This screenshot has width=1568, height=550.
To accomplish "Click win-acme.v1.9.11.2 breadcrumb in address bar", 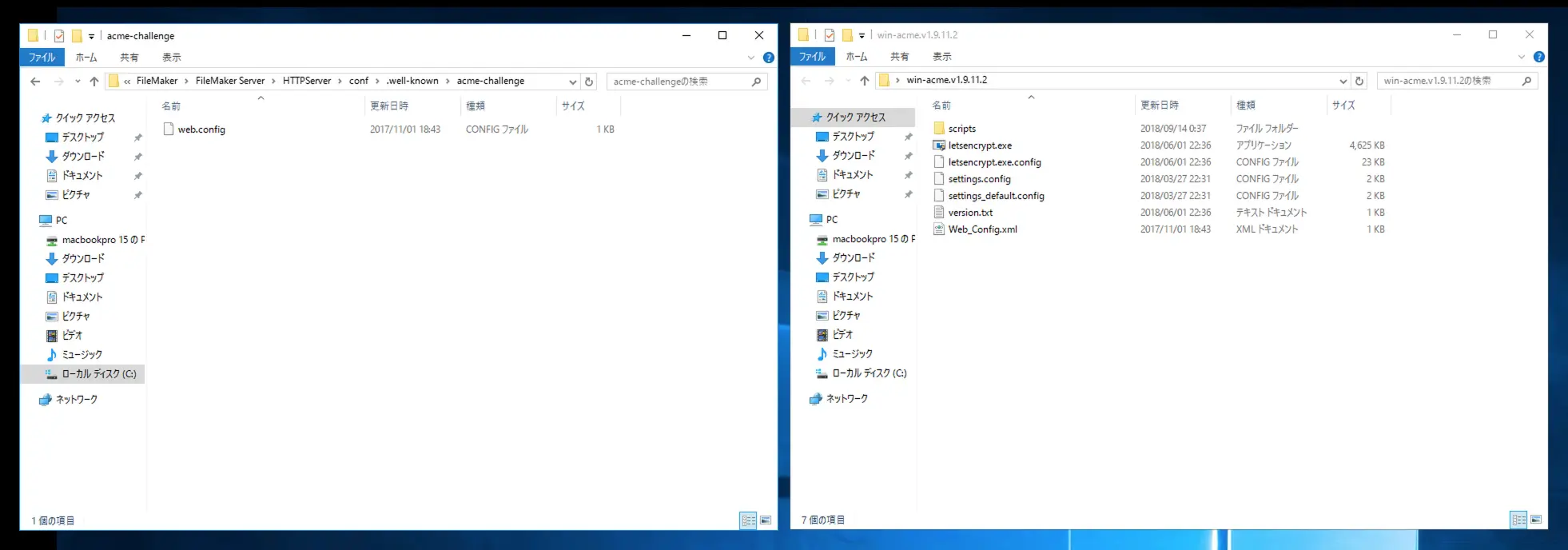I will 946,80.
